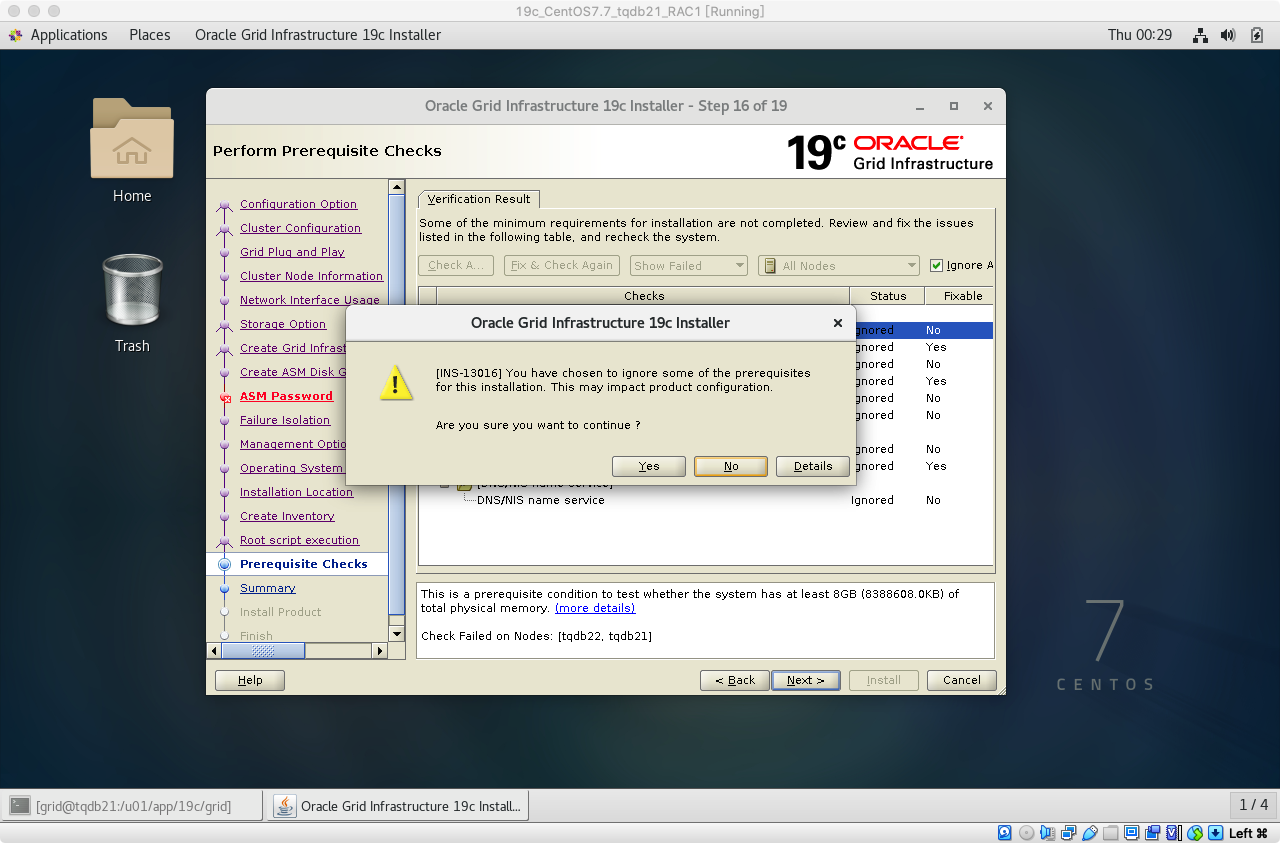The width and height of the screenshot is (1280, 843).
Task: Open the more details link
Action: [x=595, y=608]
